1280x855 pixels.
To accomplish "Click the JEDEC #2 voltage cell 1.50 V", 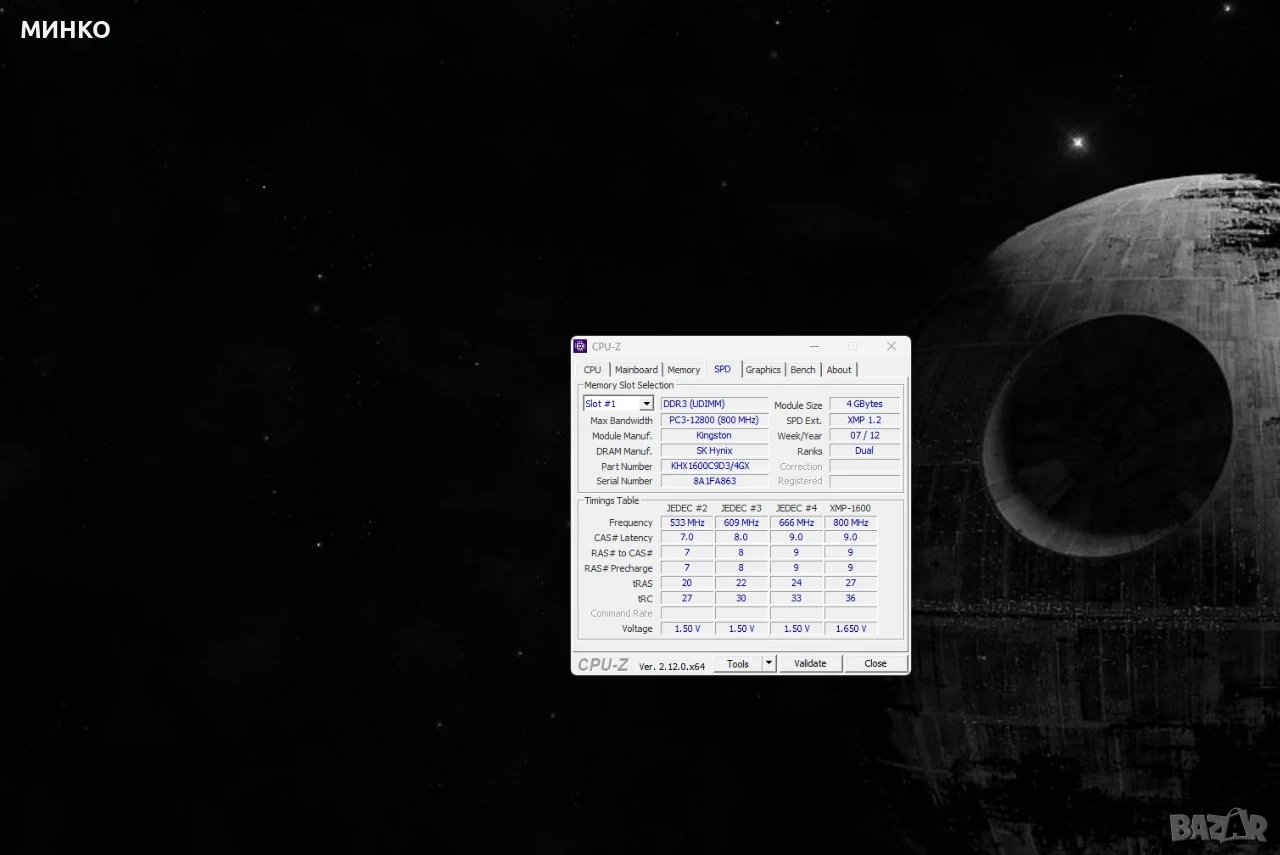I will pyautogui.click(x=687, y=629).
